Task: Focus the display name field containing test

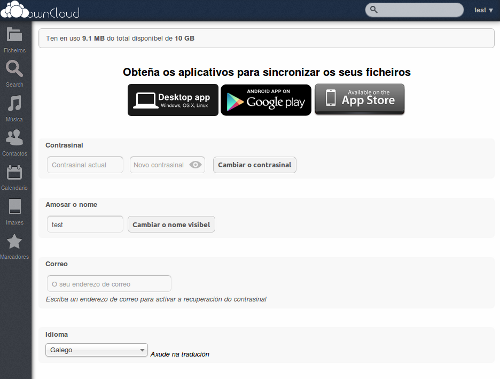Action: (x=85, y=224)
